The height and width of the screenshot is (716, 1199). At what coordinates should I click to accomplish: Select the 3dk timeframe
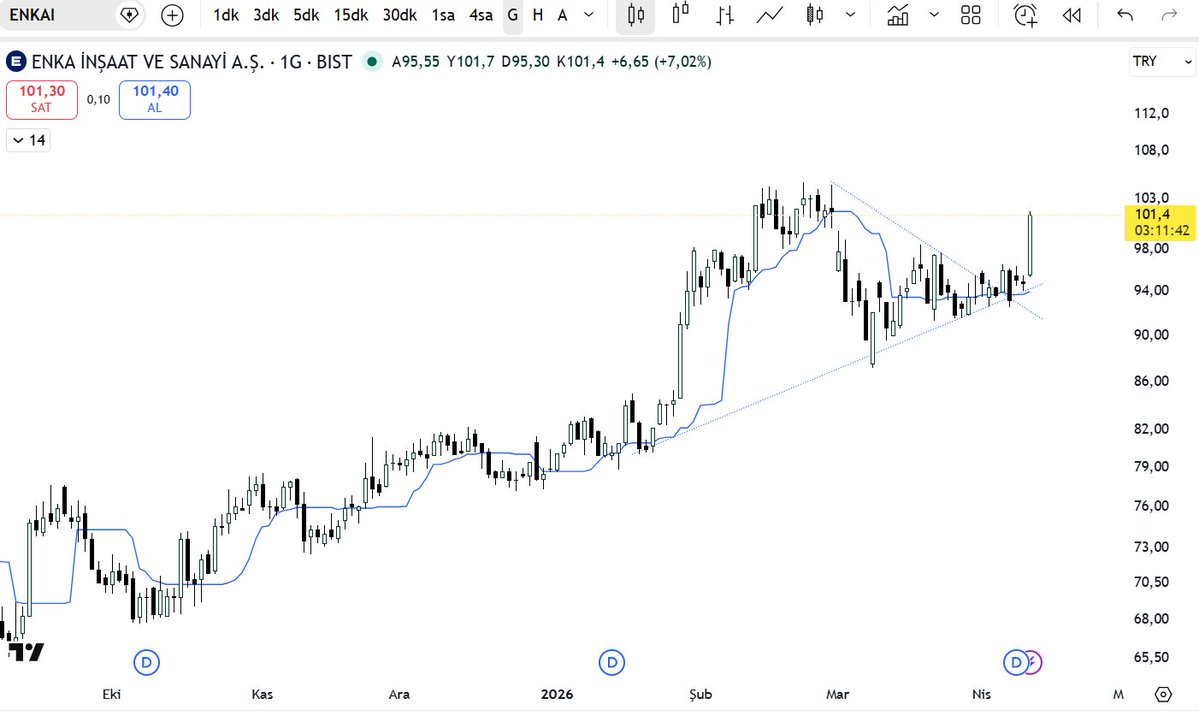pos(265,15)
